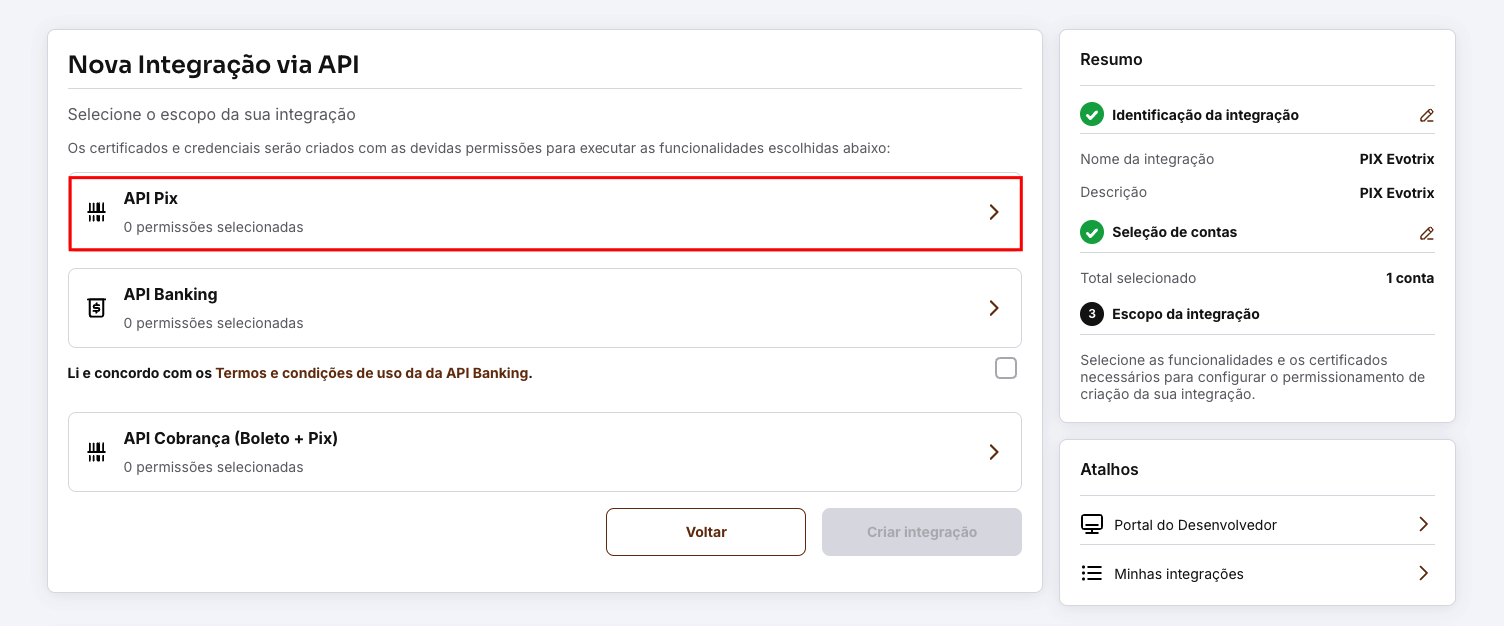Expand API Pix permissions chevron
This screenshot has width=1504, height=626.
[994, 212]
